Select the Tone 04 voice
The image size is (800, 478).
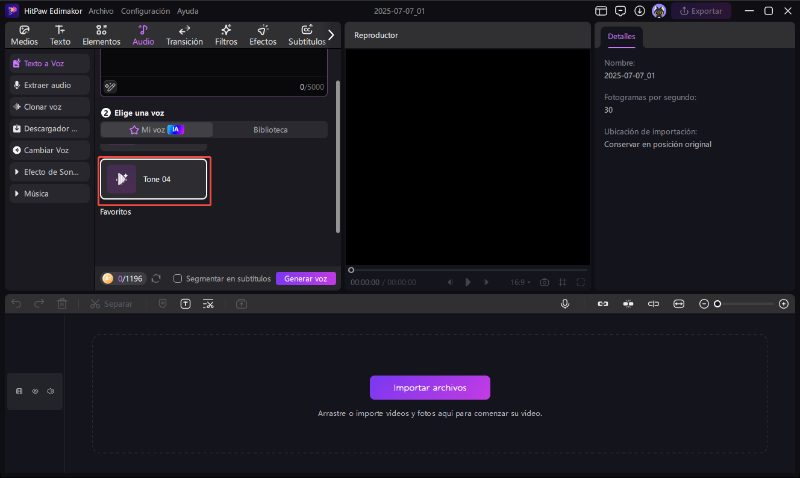(154, 179)
